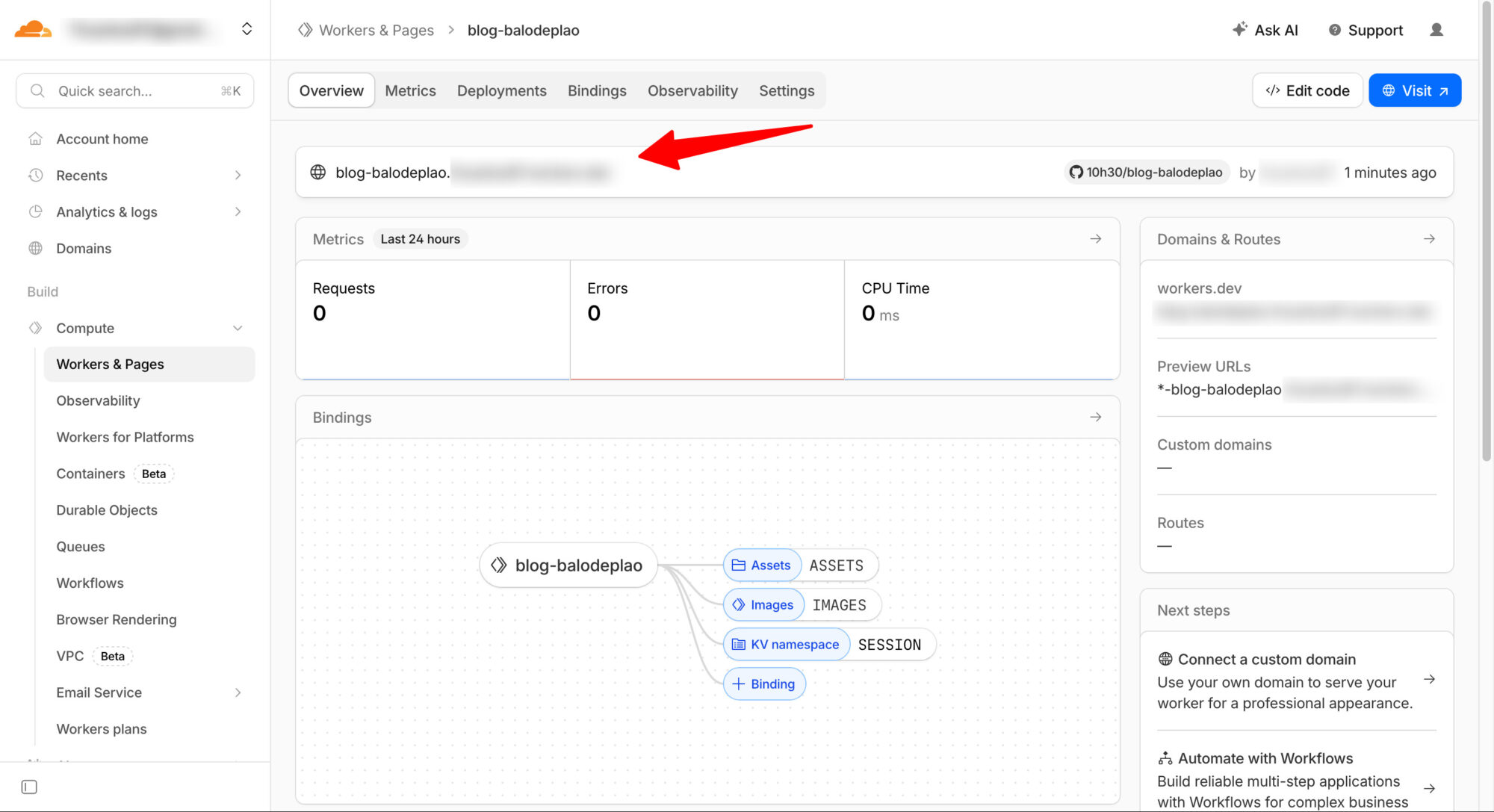Open the Bindings panel arrow icon
The image size is (1494, 812).
(x=1095, y=417)
